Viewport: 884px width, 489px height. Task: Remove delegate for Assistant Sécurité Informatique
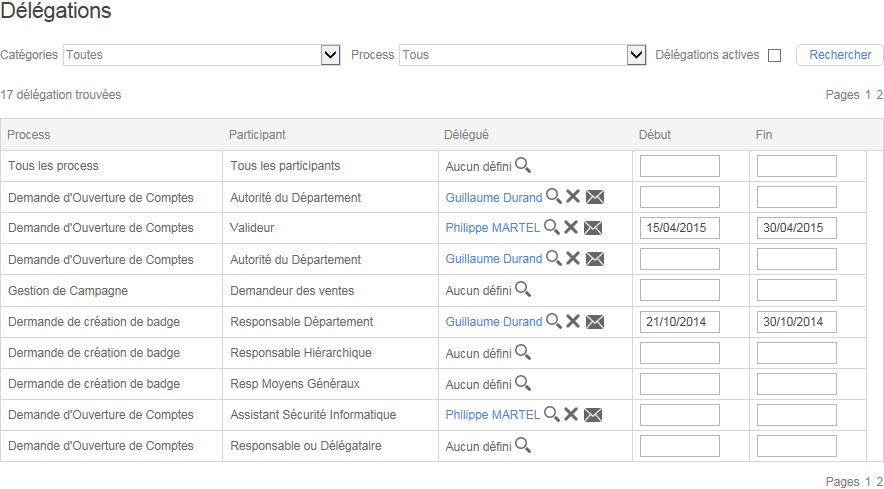(572, 415)
